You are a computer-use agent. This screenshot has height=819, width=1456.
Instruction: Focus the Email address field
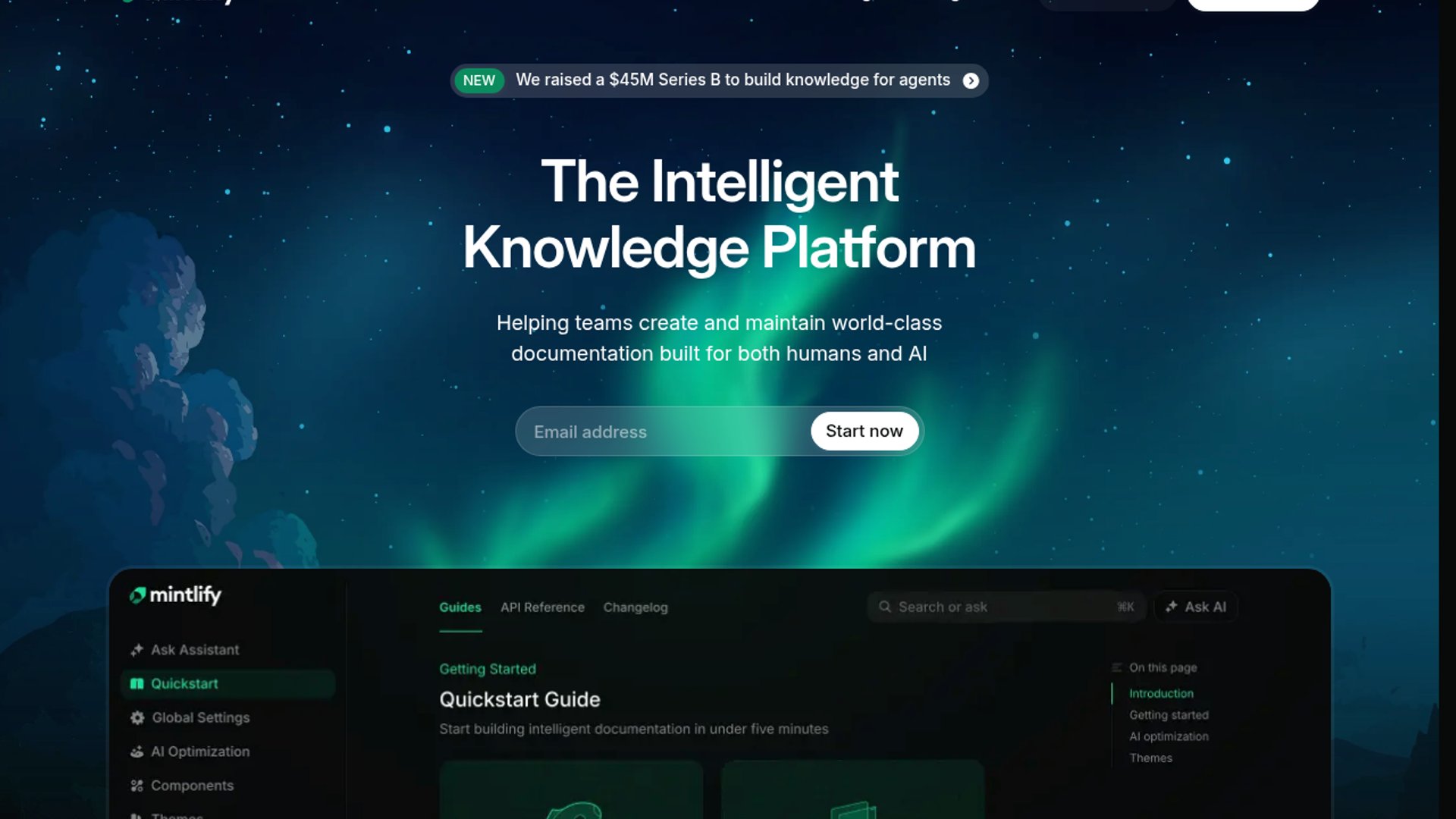click(x=664, y=431)
